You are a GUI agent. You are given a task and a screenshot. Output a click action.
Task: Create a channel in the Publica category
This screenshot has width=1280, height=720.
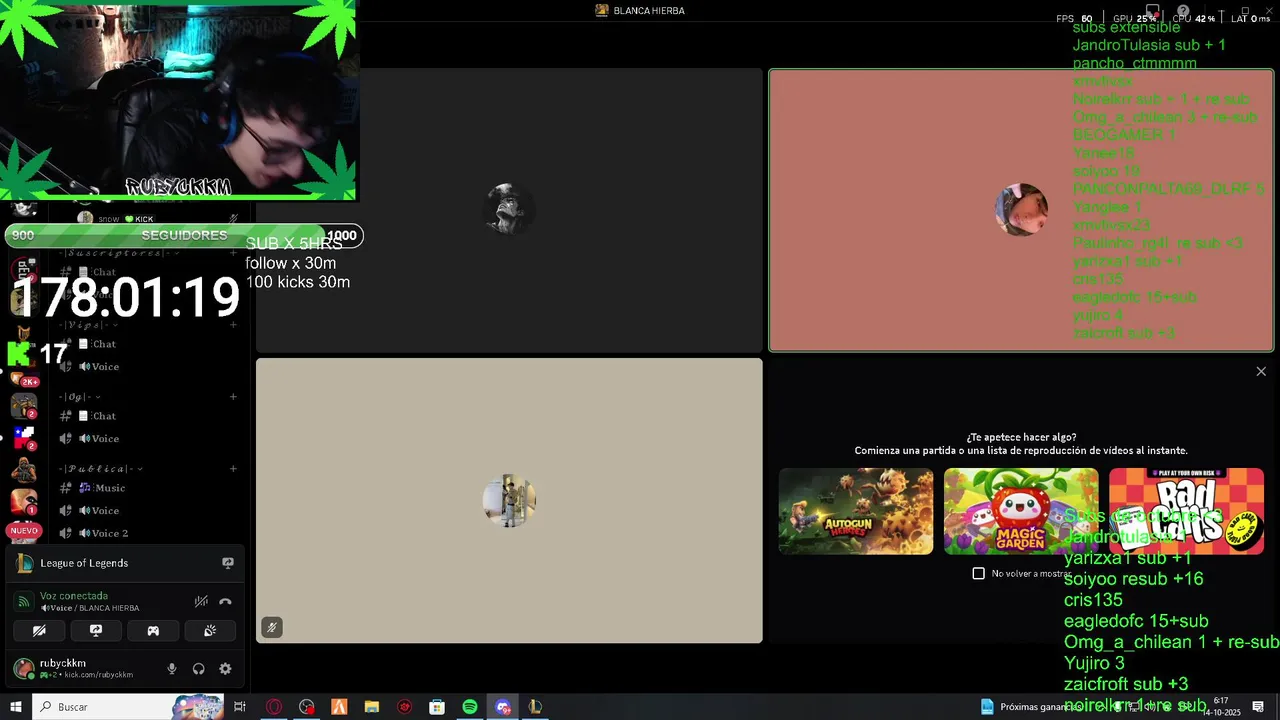tap(233, 469)
